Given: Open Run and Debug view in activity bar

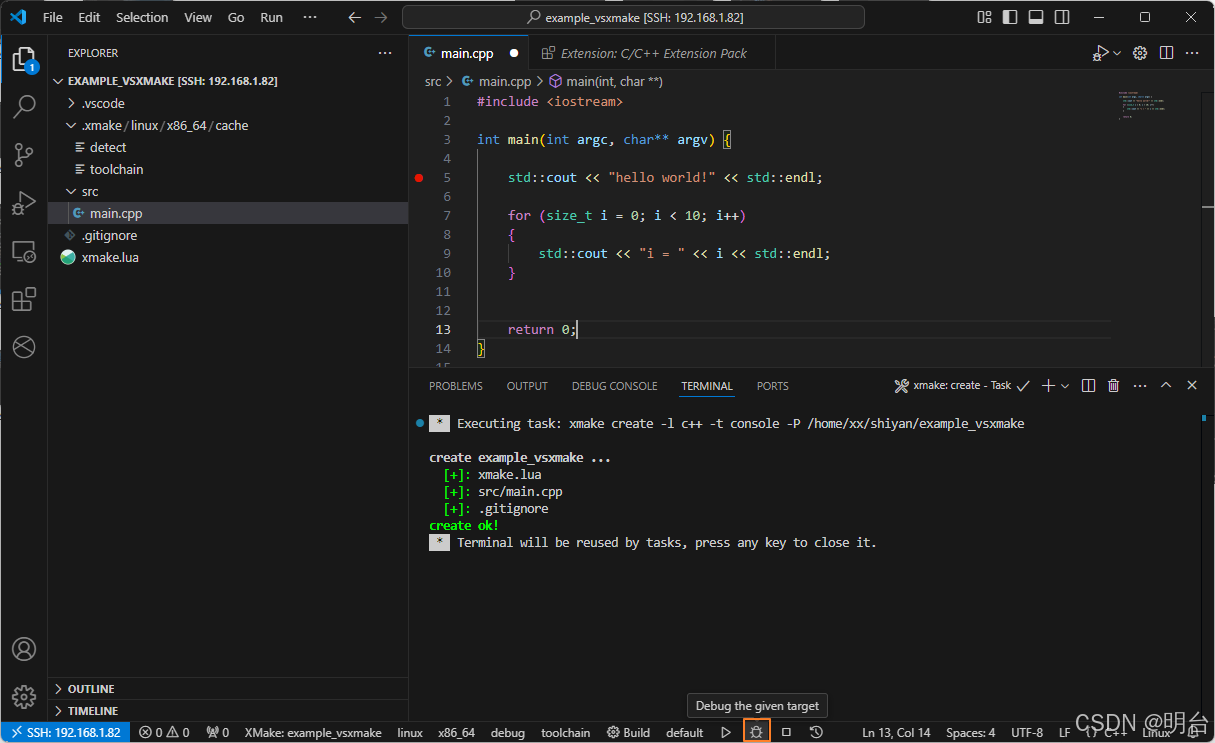Looking at the screenshot, I should click(24, 203).
